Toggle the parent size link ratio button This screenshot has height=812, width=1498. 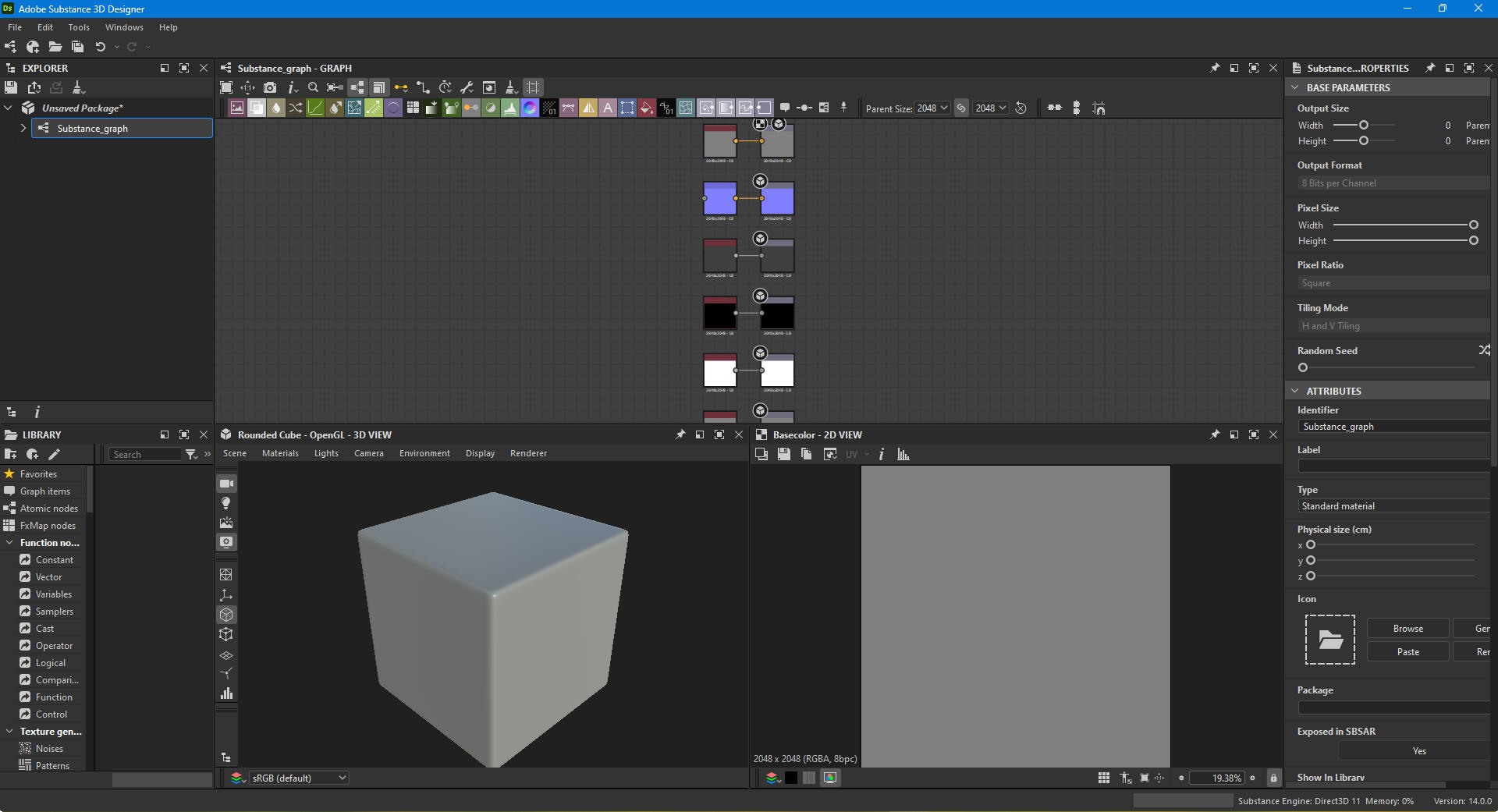pyautogui.click(x=961, y=108)
